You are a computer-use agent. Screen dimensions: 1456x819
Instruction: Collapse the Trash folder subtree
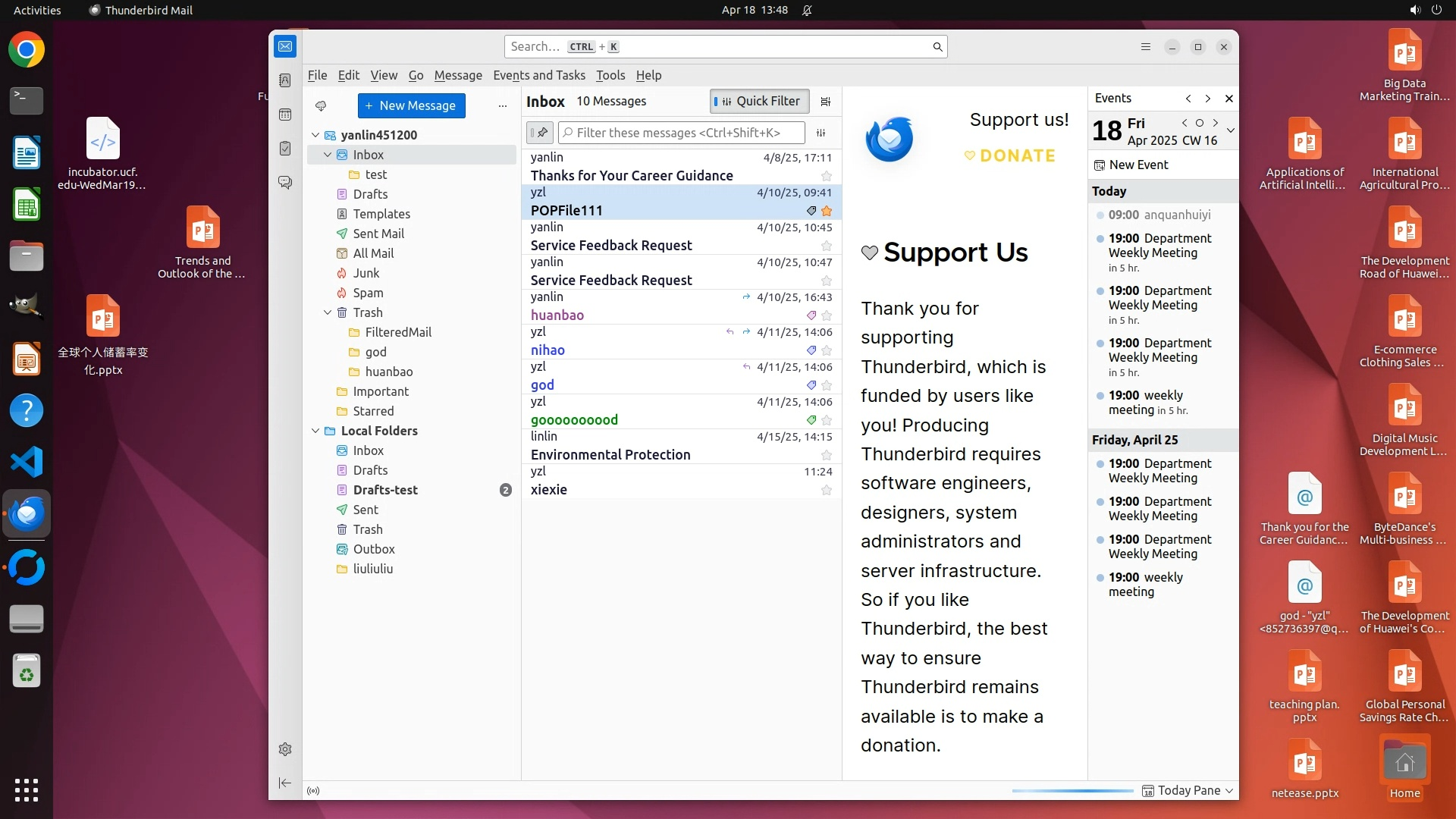point(328,312)
